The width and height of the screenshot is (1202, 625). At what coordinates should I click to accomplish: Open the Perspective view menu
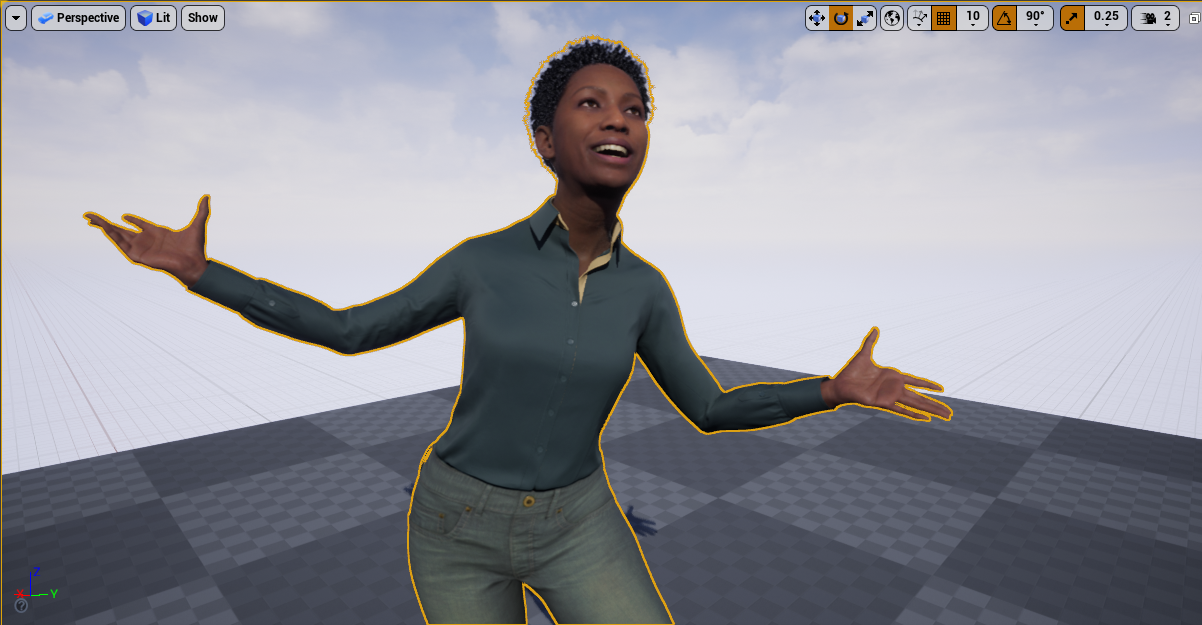pyautogui.click(x=78, y=17)
